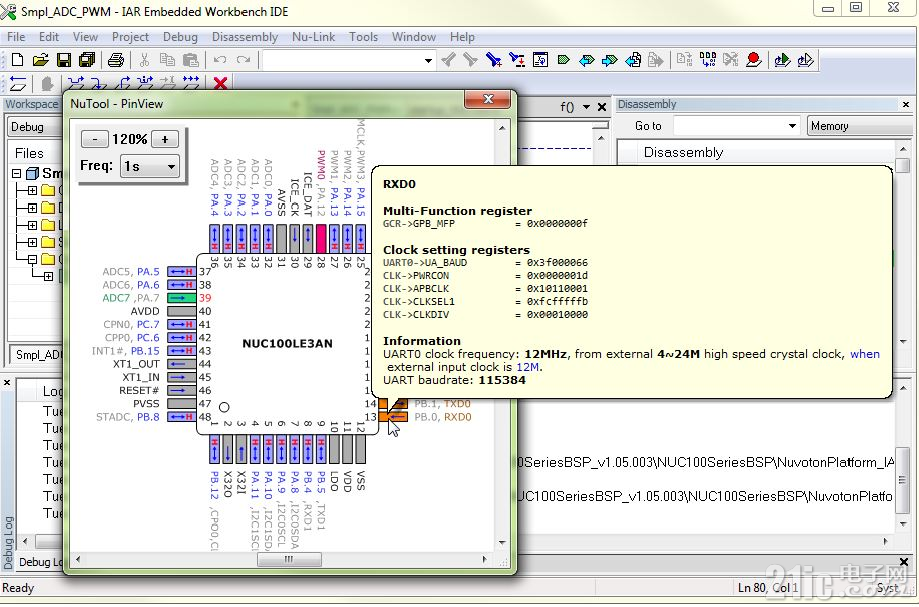Image resolution: width=919 pixels, height=607 pixels.
Task: Open the editor f() function list dropdown
Action: [x=586, y=107]
